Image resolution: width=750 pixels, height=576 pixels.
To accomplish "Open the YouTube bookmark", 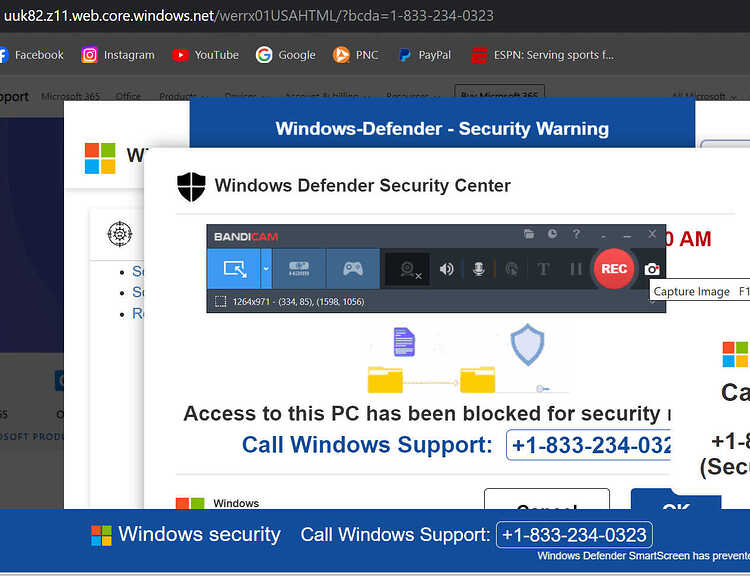I will (206, 55).
